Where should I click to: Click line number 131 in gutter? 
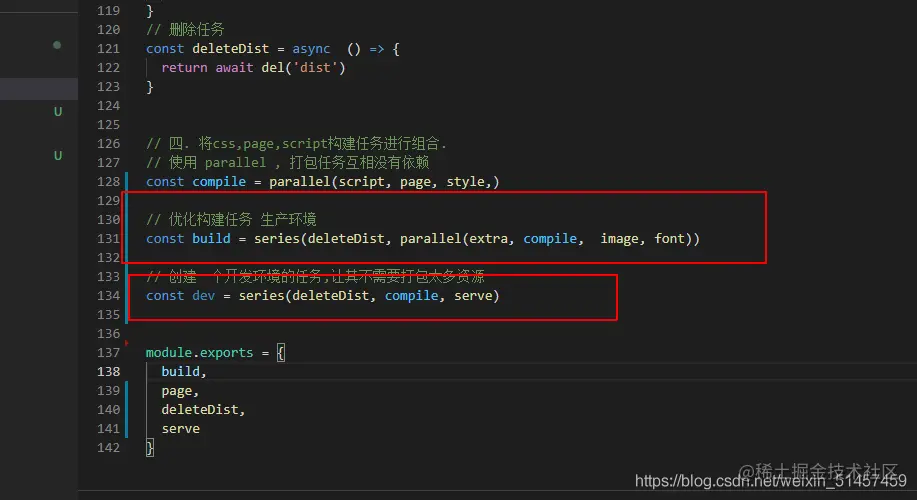tap(108, 239)
